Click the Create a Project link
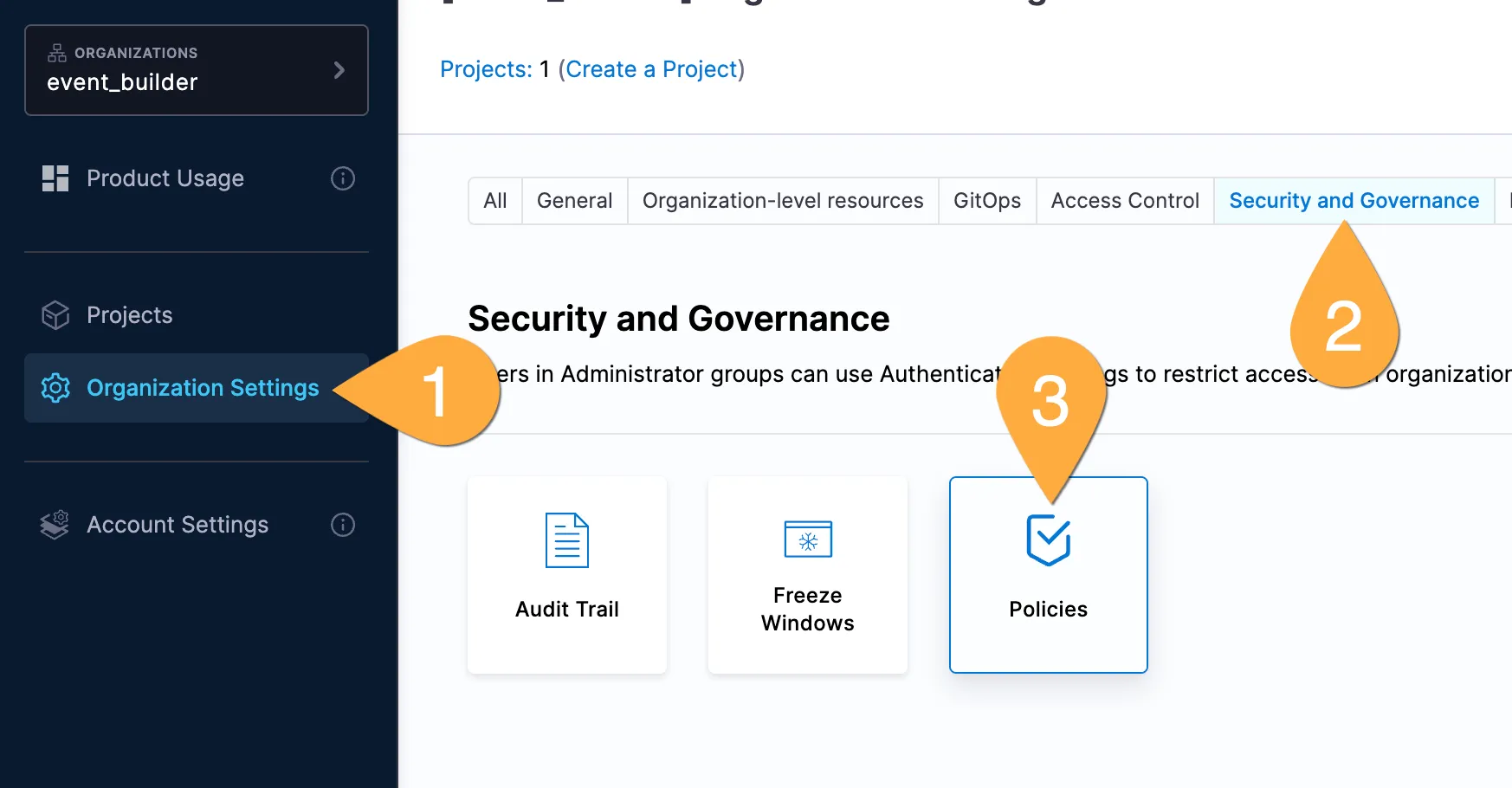The image size is (1512, 788). (x=651, y=69)
